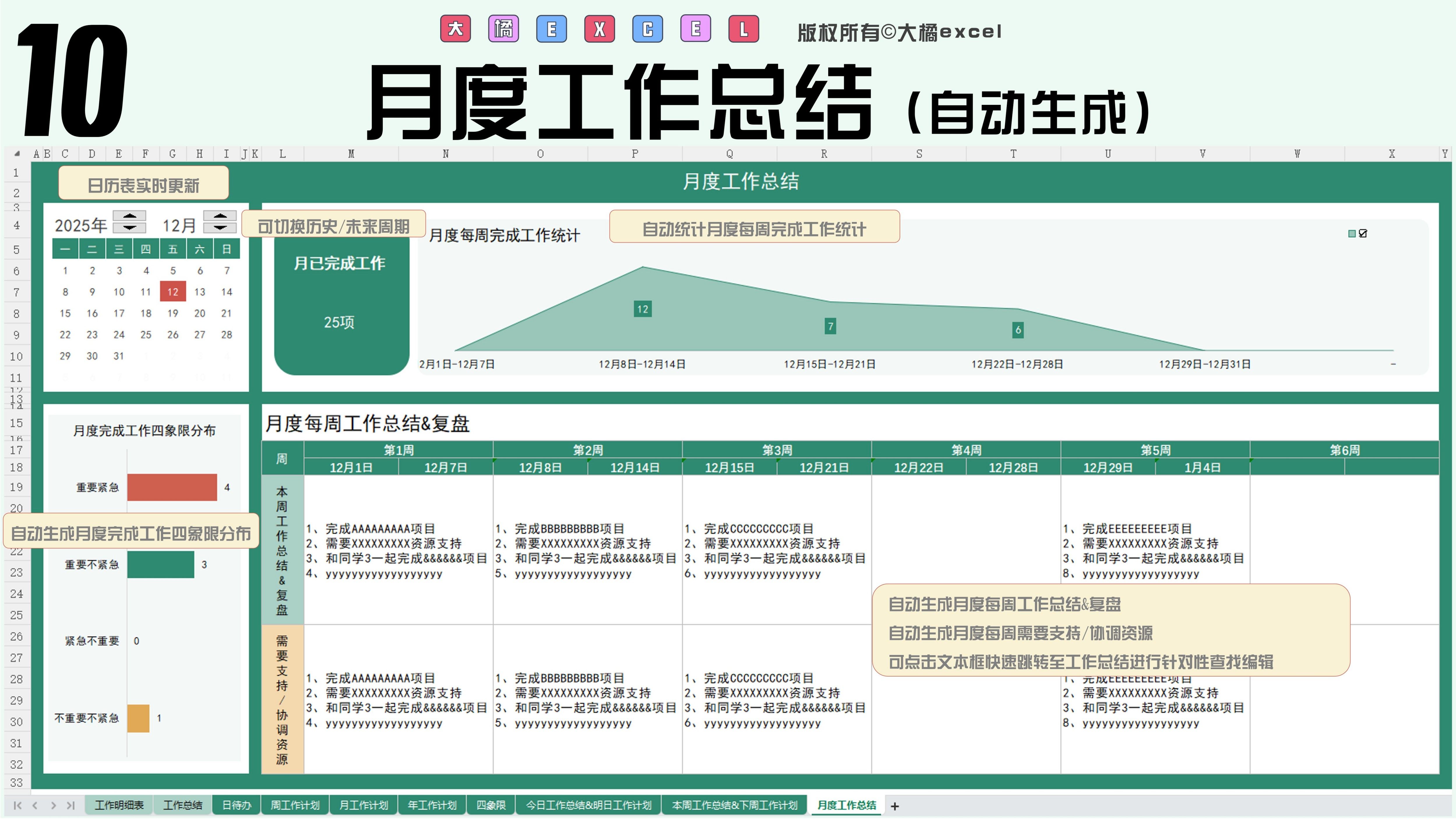
Task: Switch to 四象限 sheet tab
Action: click(x=491, y=805)
